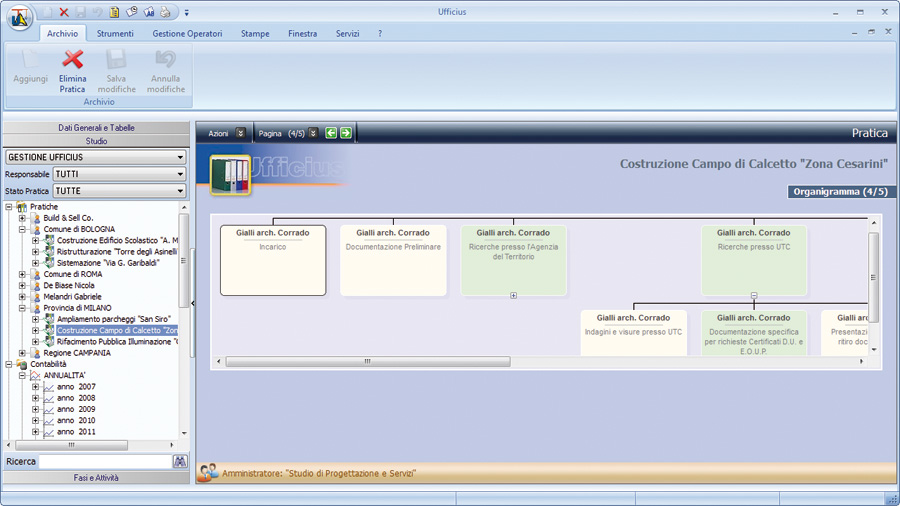Click Elimina Pratica in the ribbon

(x=72, y=71)
